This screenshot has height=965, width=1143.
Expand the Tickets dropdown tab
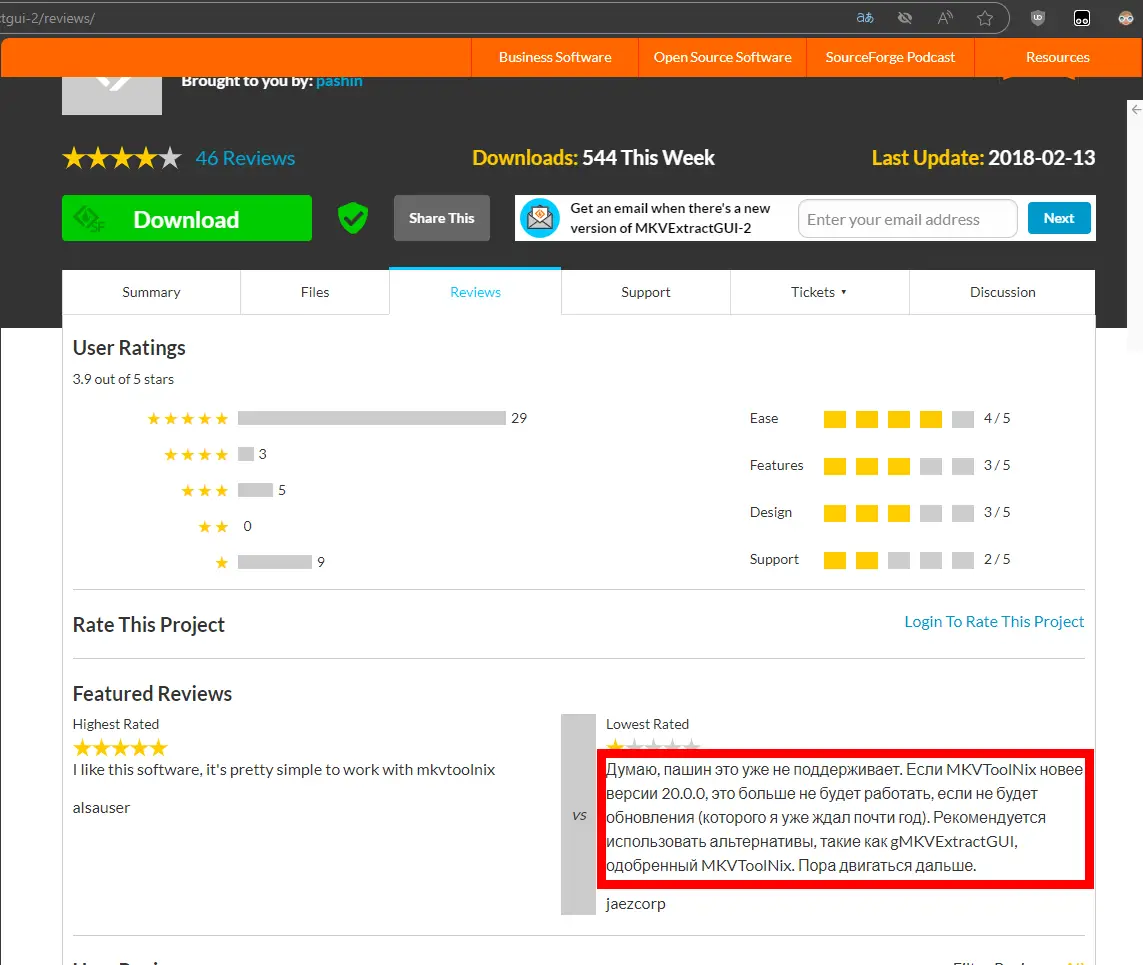point(819,292)
